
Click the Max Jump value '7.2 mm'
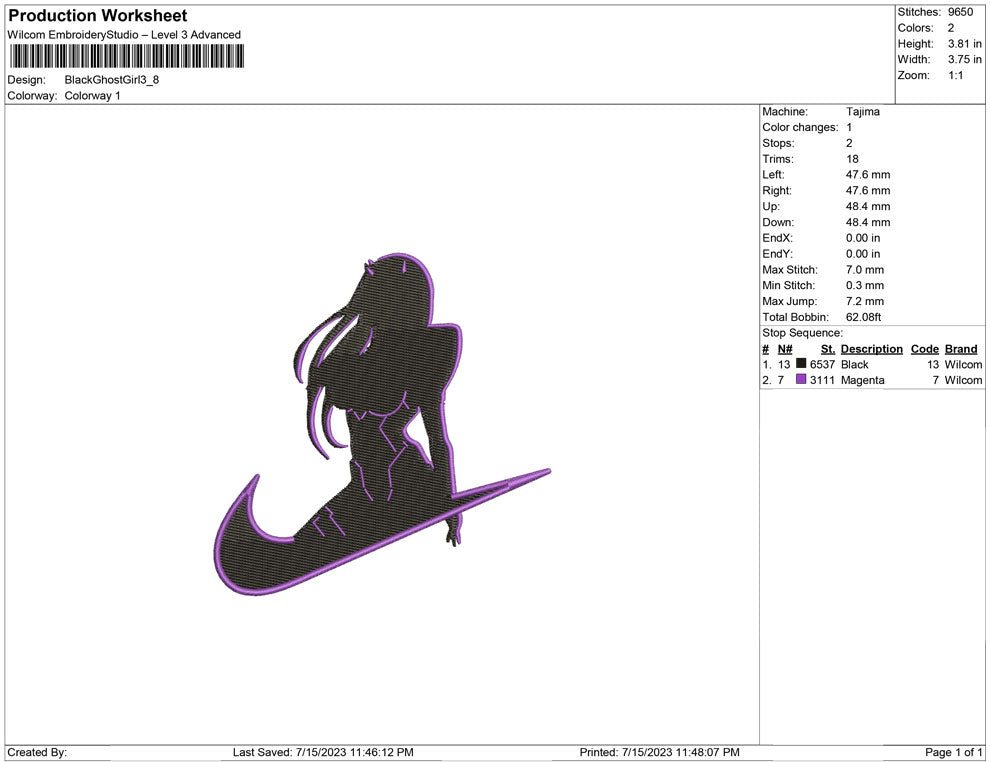[865, 301]
